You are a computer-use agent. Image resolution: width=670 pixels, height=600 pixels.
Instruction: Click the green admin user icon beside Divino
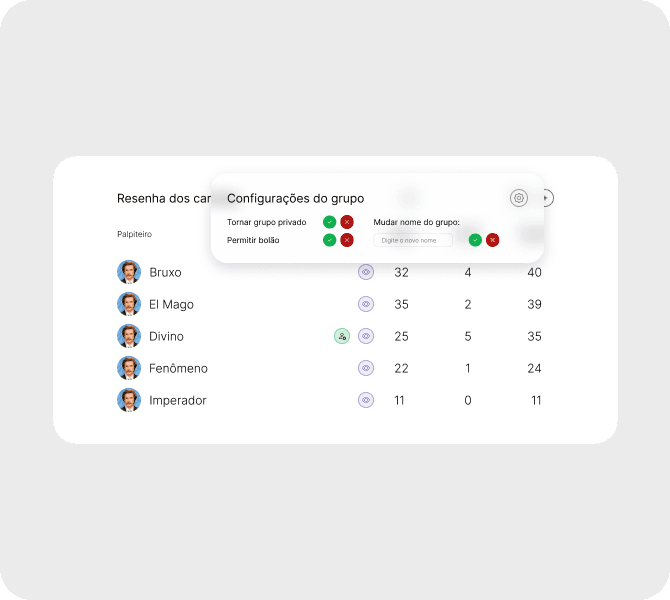342,336
